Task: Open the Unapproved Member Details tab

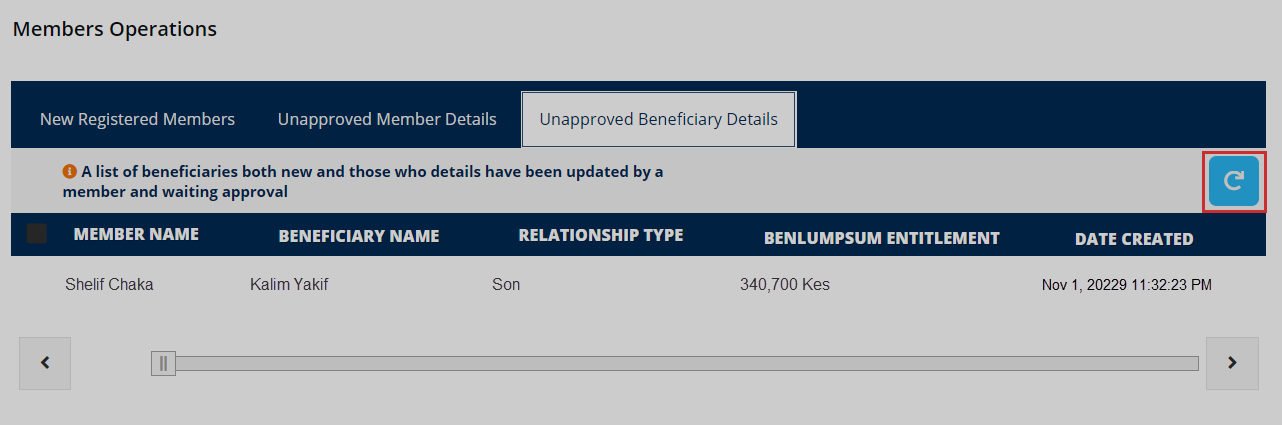Action: (387, 119)
